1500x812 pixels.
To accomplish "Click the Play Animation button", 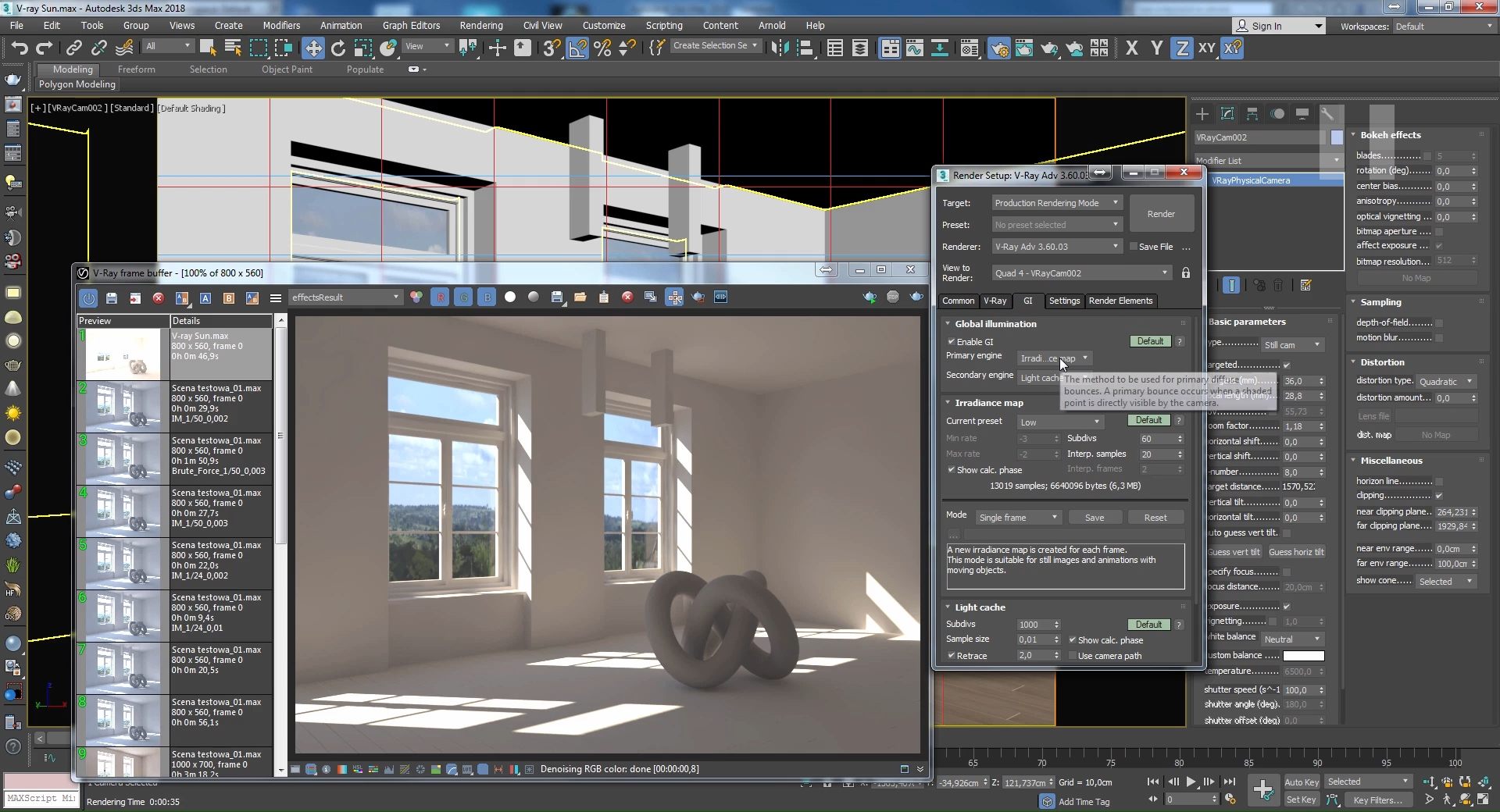I will point(1191,782).
